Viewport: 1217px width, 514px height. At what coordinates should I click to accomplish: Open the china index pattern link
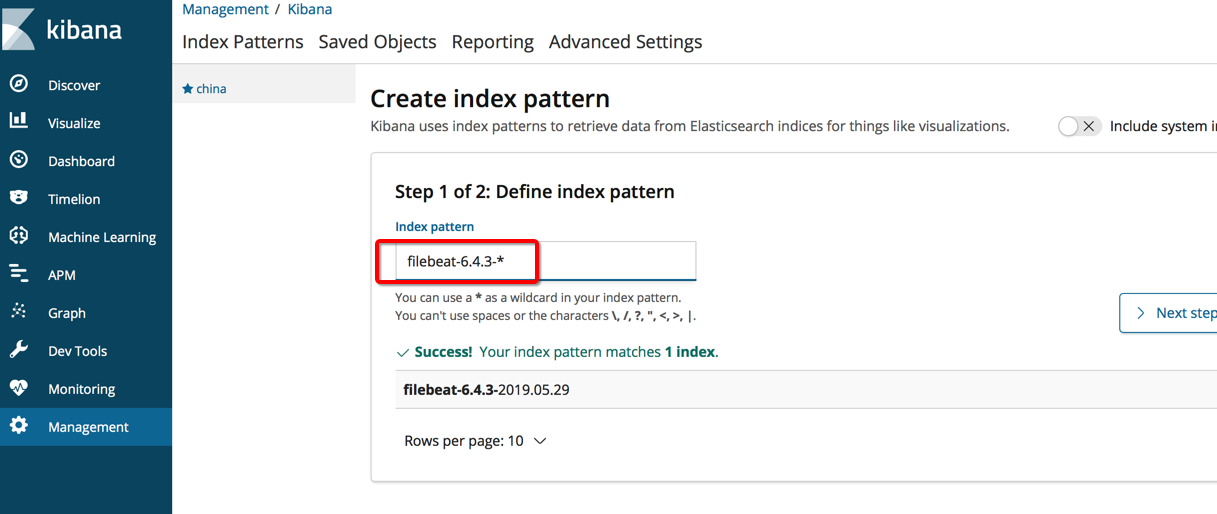[x=210, y=89]
